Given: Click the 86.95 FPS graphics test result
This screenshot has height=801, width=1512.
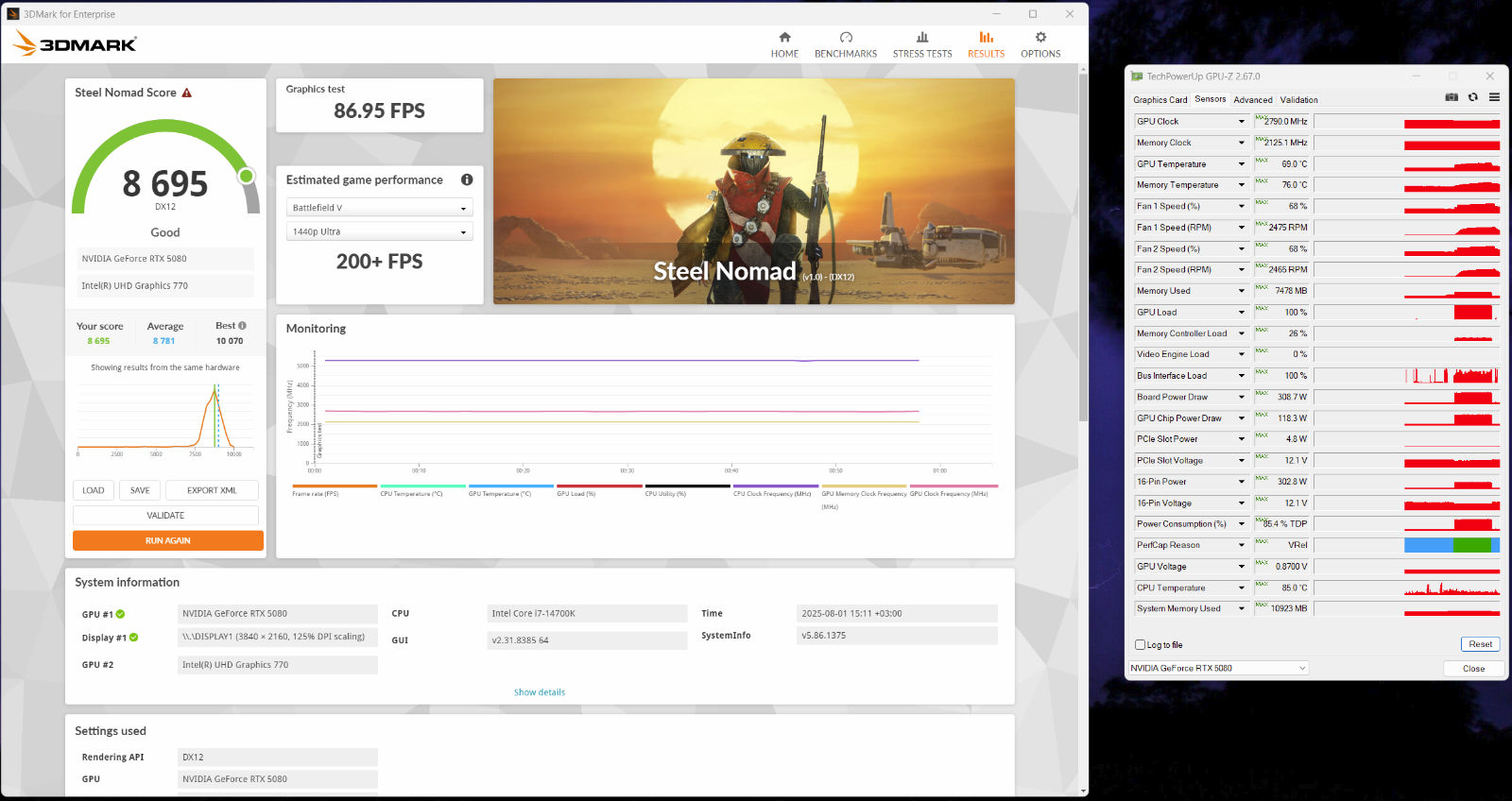Looking at the screenshot, I should tap(379, 111).
